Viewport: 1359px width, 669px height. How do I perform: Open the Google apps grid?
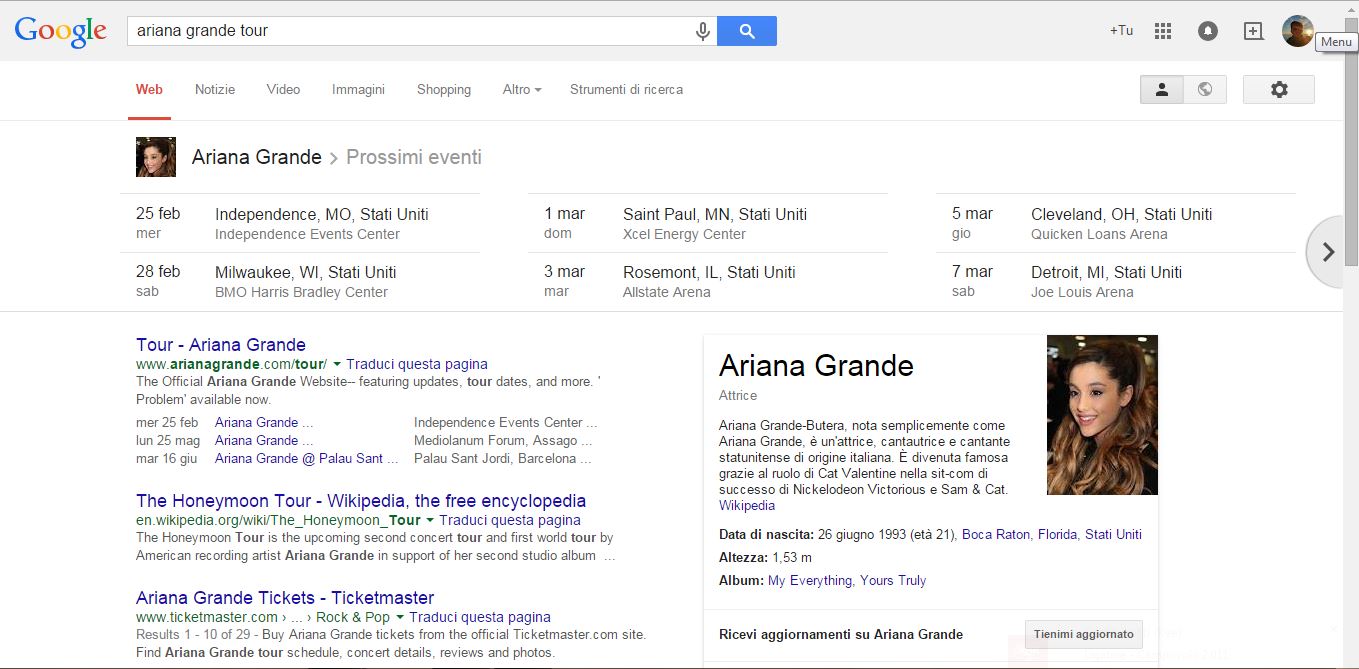click(1162, 31)
